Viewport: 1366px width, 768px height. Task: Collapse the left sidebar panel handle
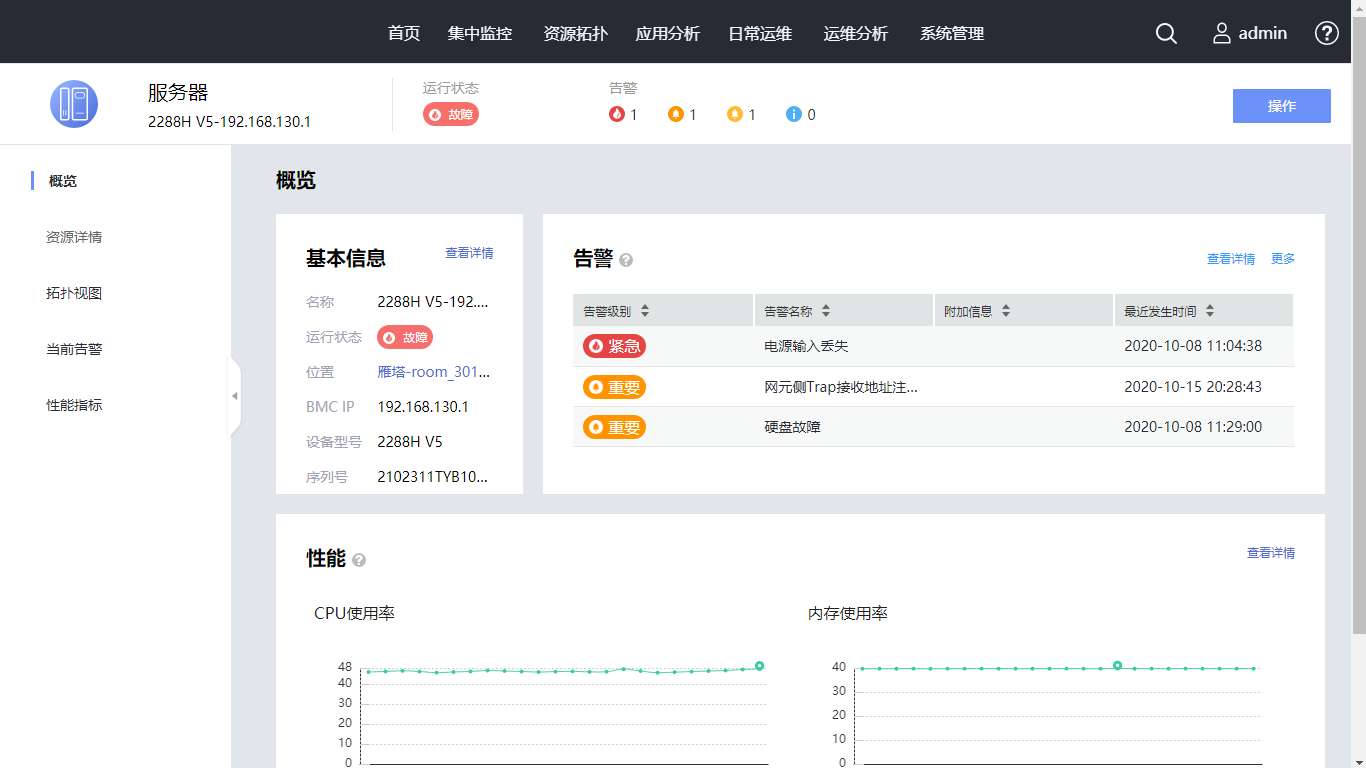pyautogui.click(x=235, y=396)
